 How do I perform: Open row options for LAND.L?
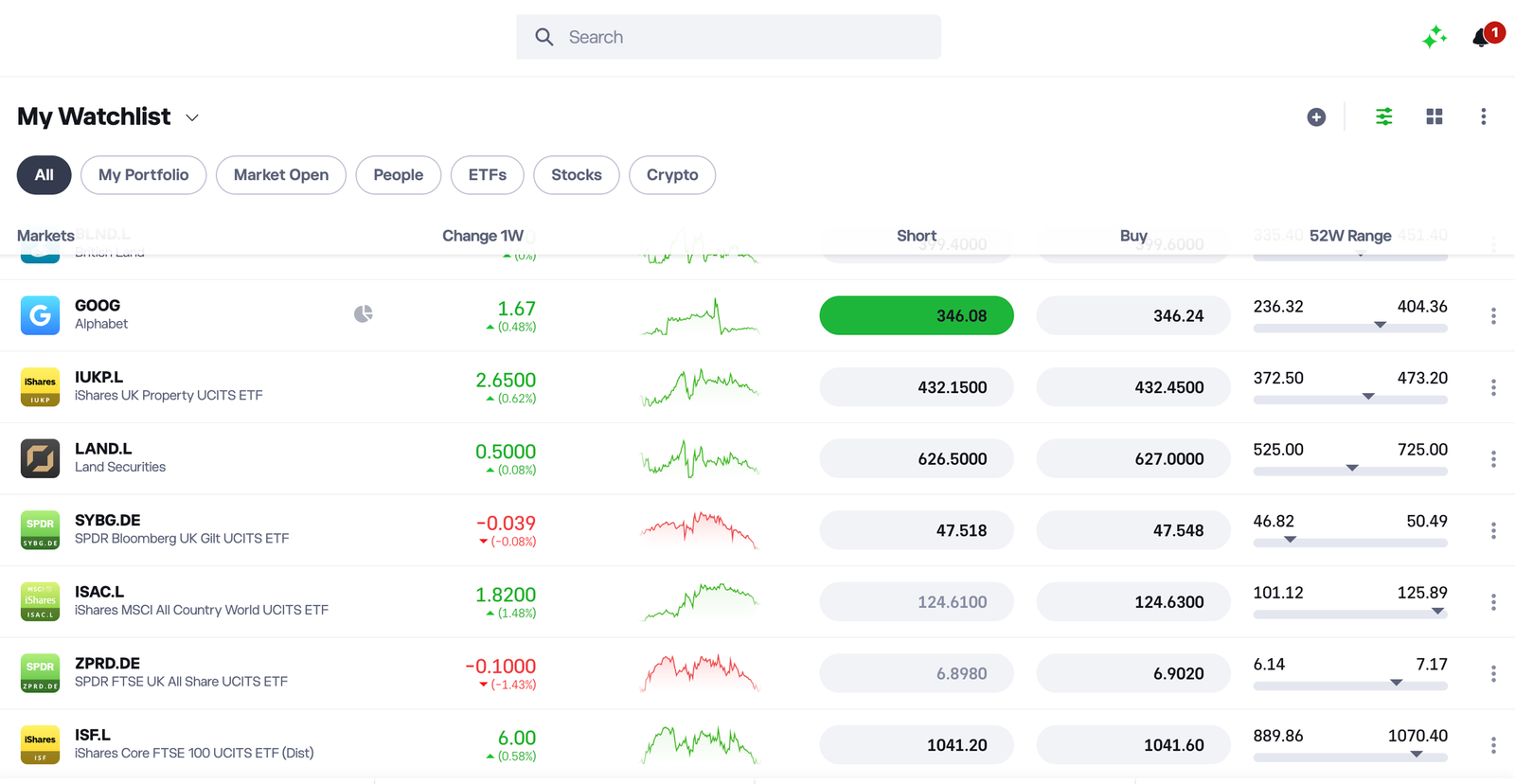[x=1493, y=458]
